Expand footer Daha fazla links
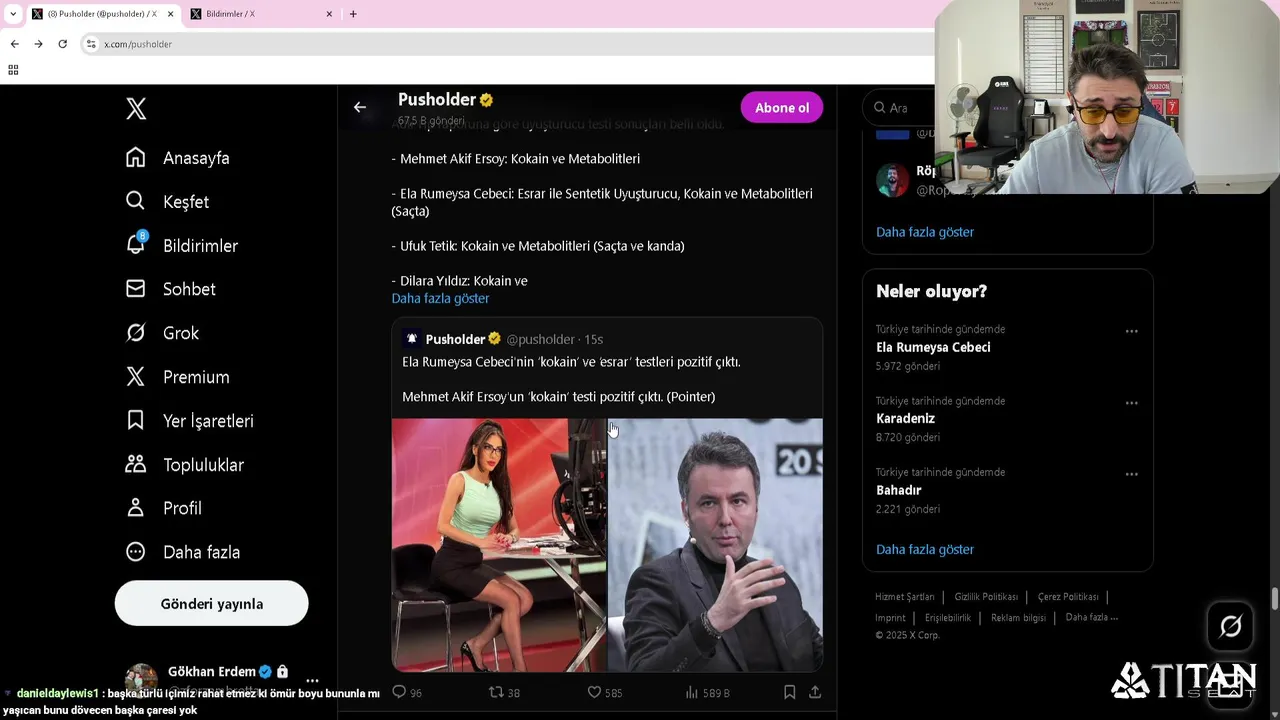 1091,617
